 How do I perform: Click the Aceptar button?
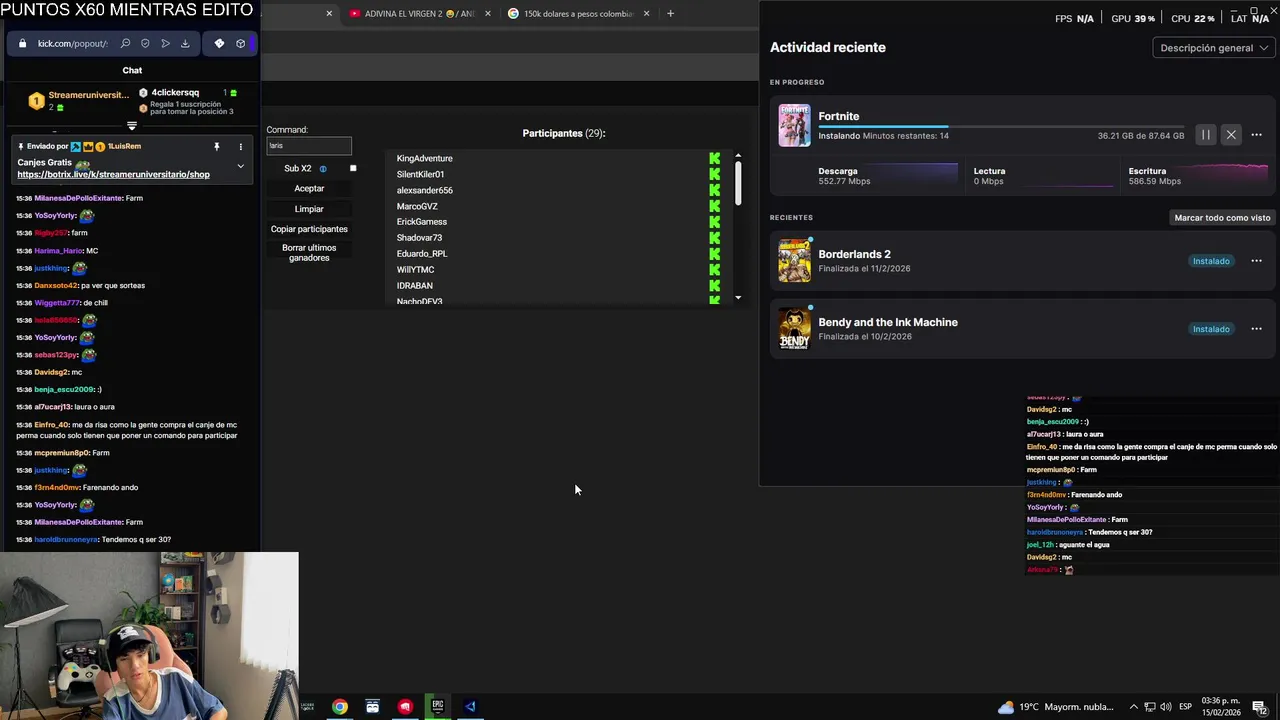[x=309, y=188]
